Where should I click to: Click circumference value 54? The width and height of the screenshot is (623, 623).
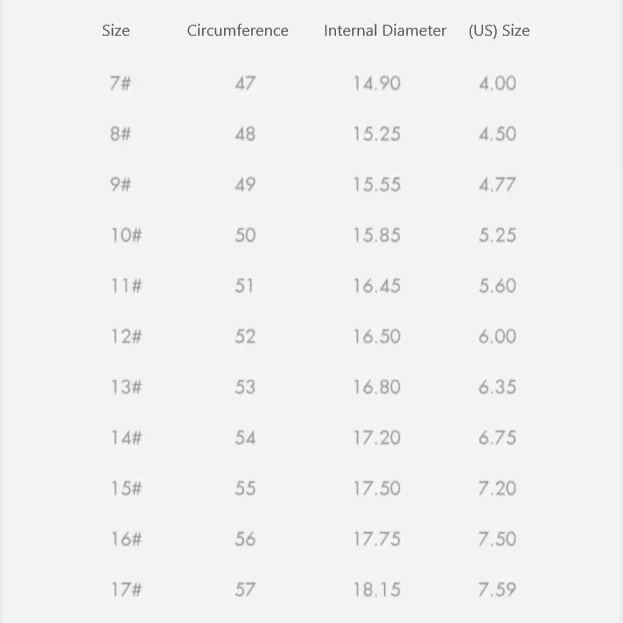(245, 438)
